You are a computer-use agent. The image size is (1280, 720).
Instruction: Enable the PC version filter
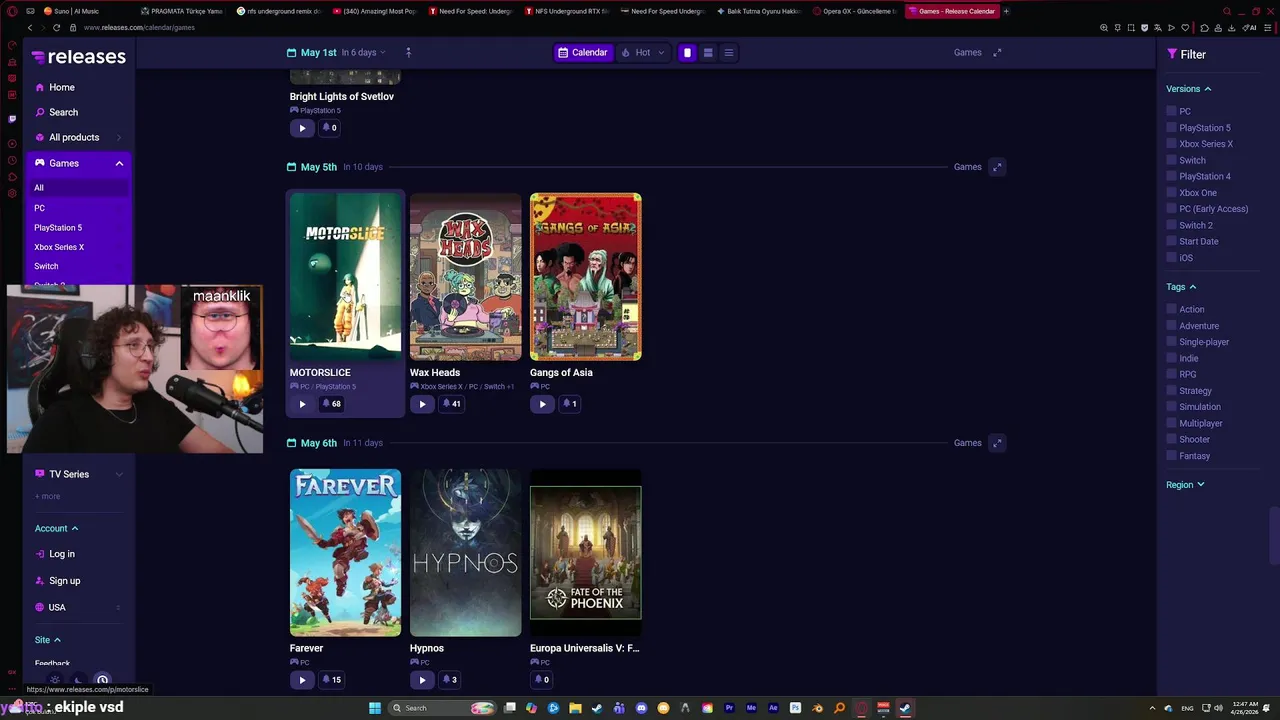1171,111
